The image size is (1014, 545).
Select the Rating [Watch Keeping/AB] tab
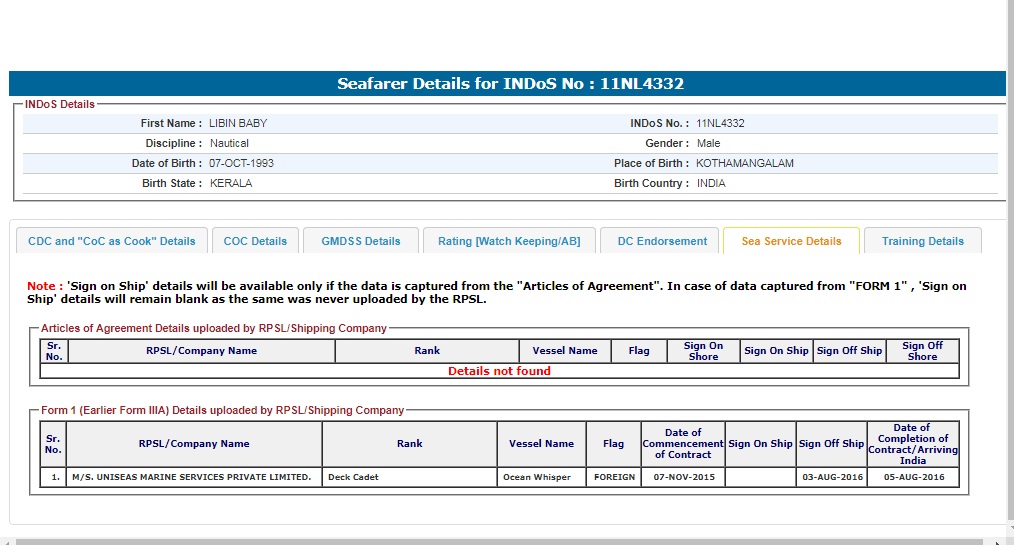pos(509,241)
